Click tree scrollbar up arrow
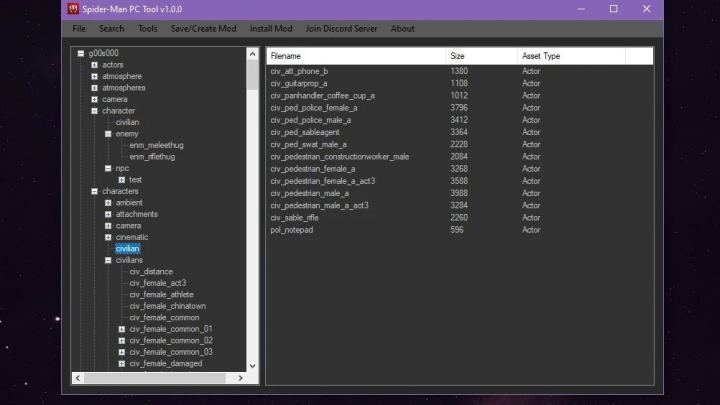Viewport: 720px width, 405px height. (x=252, y=54)
